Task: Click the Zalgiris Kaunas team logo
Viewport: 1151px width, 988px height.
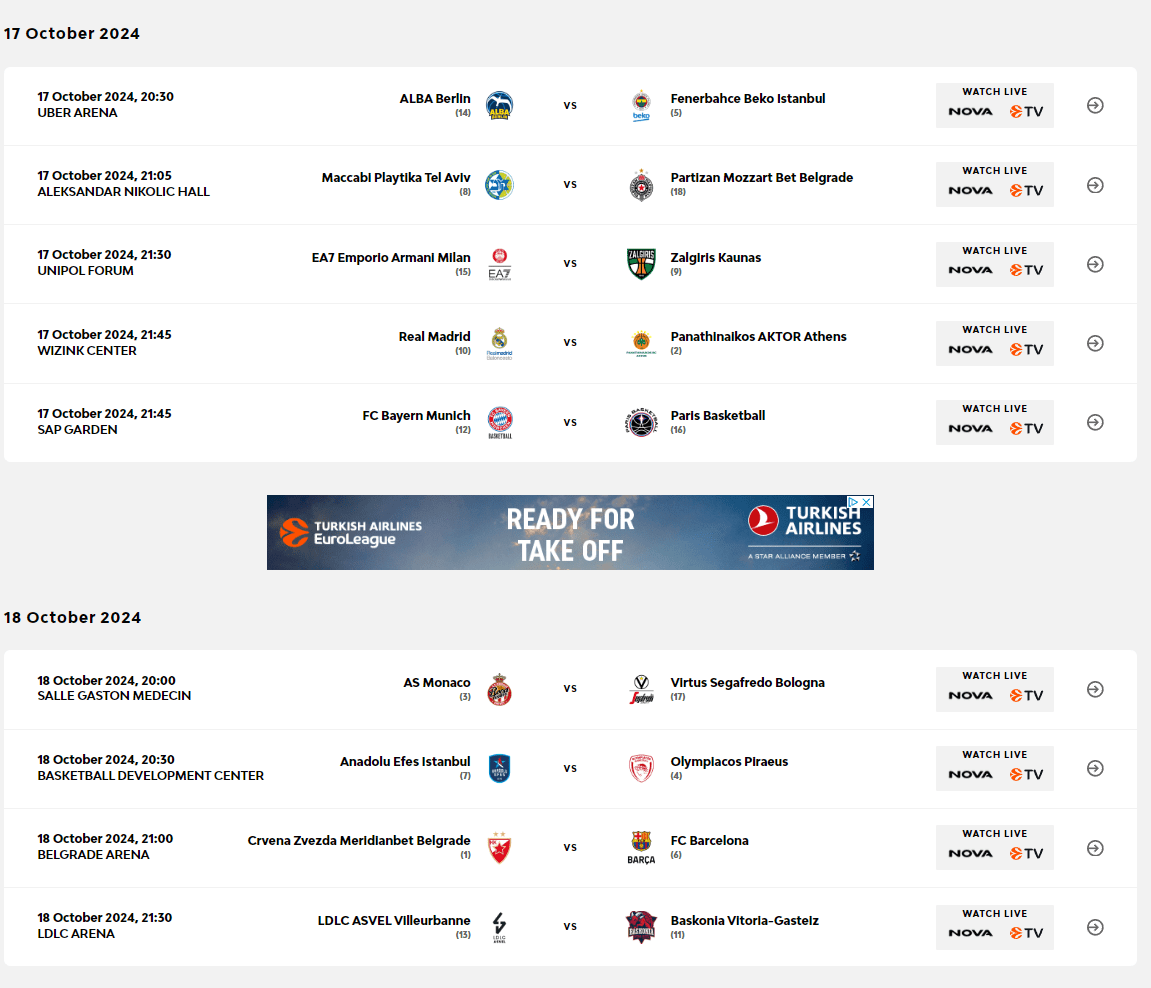Action: 641,264
